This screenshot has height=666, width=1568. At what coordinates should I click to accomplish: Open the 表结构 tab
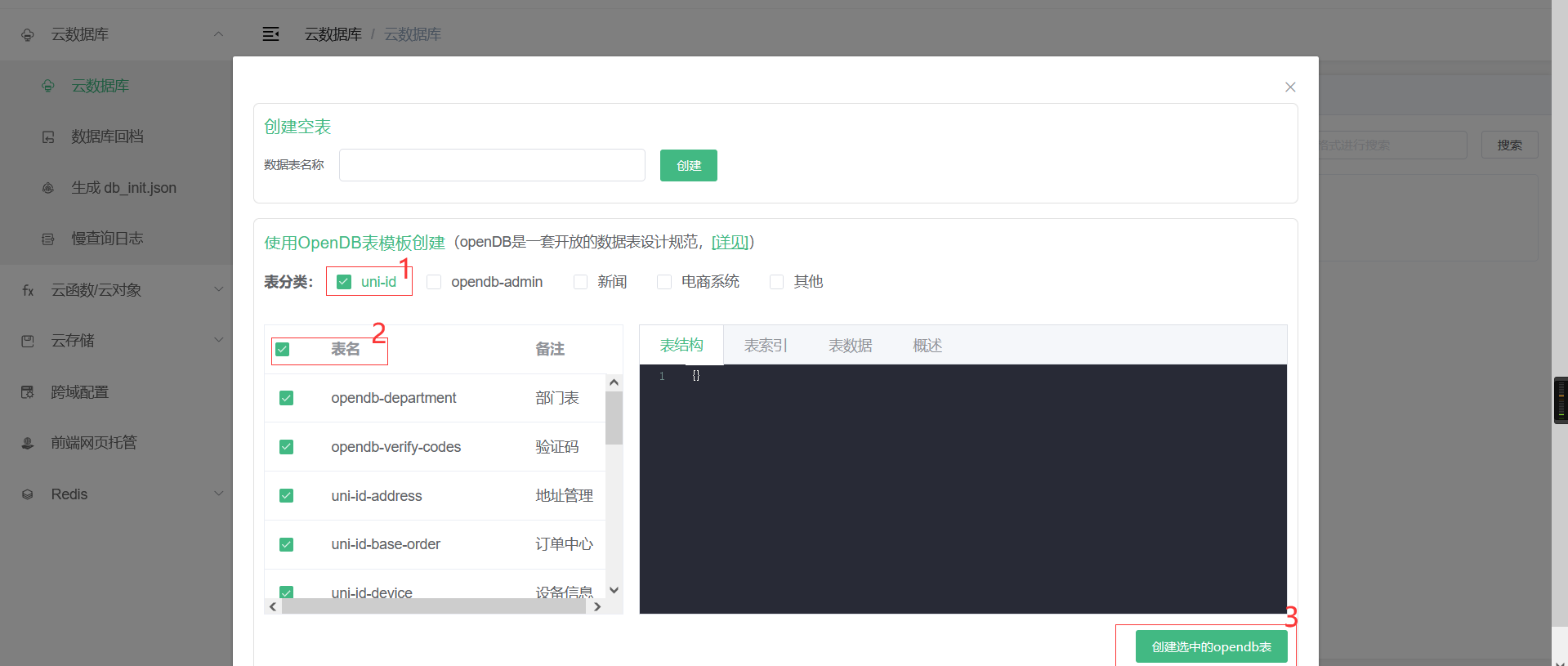point(681,345)
